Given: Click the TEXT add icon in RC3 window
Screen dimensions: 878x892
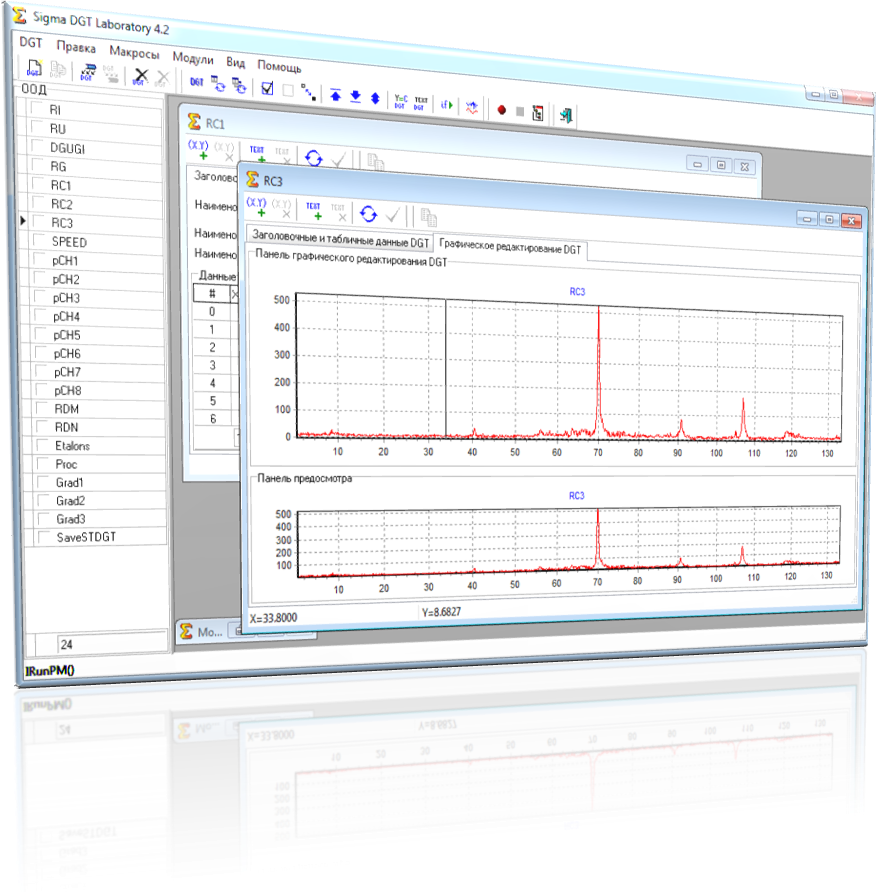Looking at the screenshot, I should click(314, 210).
